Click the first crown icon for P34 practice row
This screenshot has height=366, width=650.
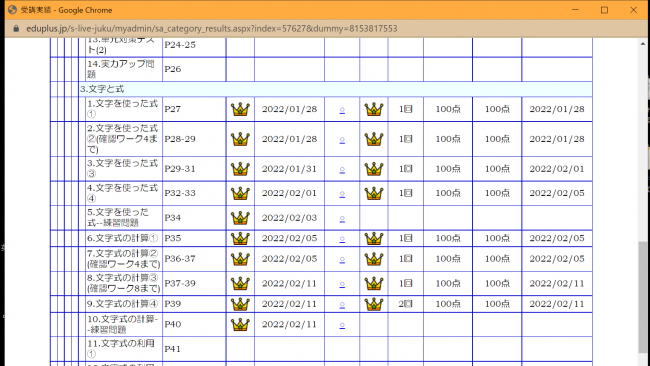(240, 218)
